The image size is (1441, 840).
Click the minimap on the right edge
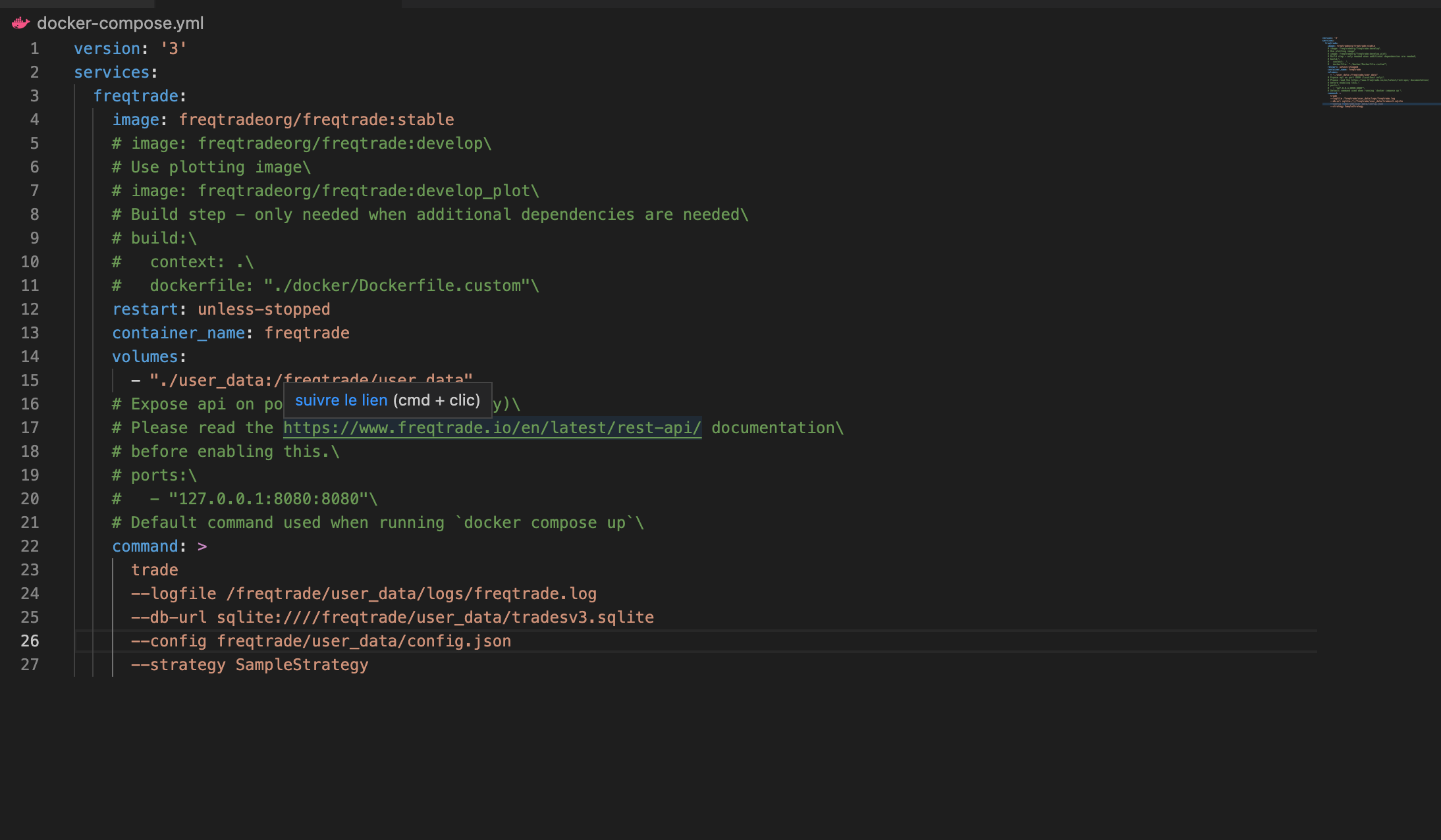tap(1376, 72)
